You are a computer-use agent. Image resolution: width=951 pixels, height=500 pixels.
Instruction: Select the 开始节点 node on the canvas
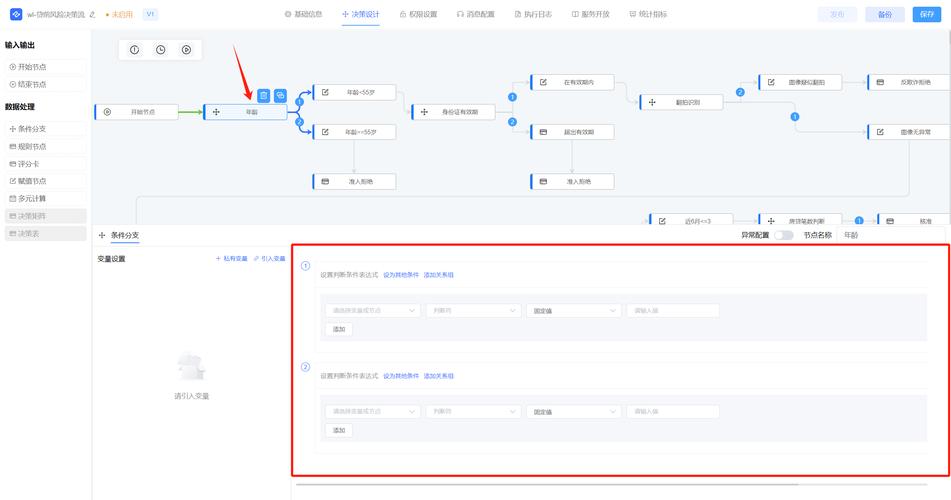pos(136,112)
